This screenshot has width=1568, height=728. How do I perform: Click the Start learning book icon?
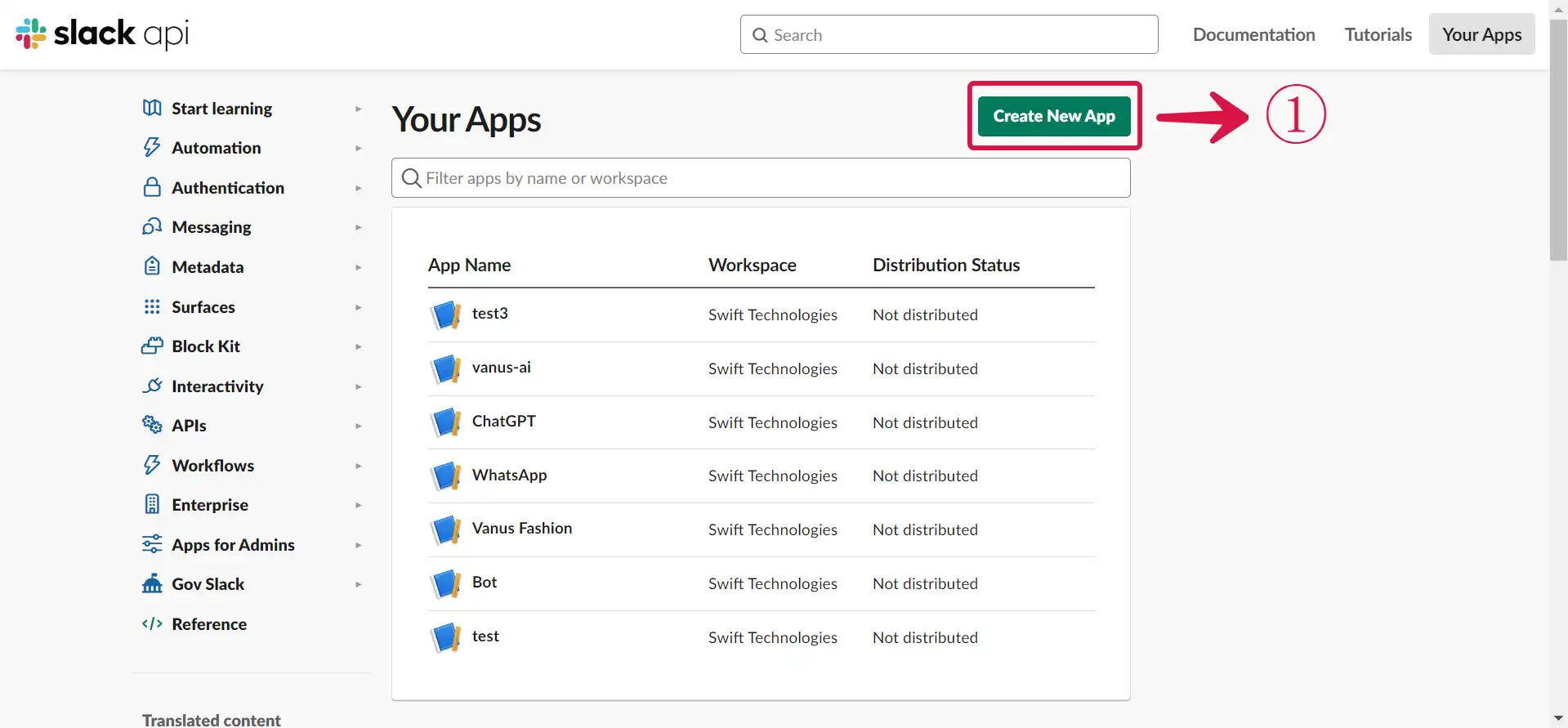pyautogui.click(x=152, y=108)
